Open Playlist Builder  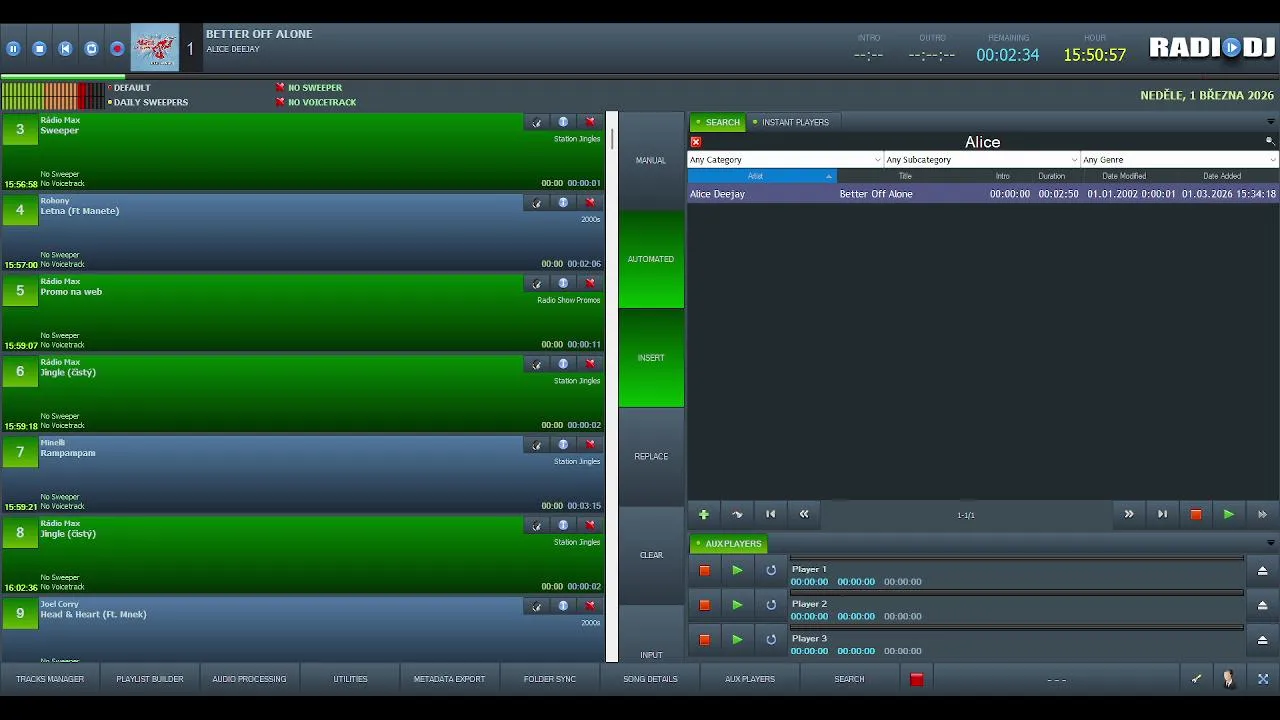click(150, 679)
